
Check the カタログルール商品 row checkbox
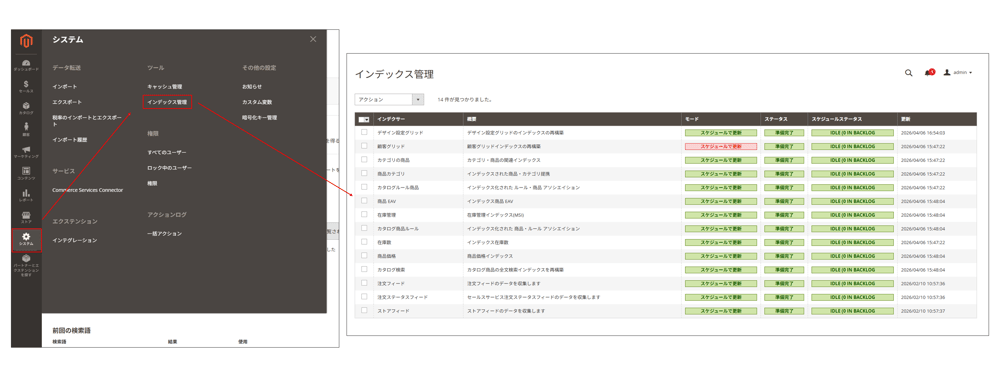click(364, 187)
